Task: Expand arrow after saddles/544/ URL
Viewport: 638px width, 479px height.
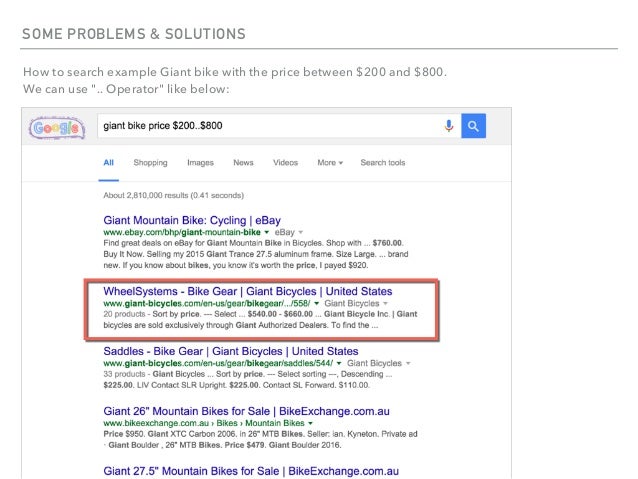Action: point(339,363)
